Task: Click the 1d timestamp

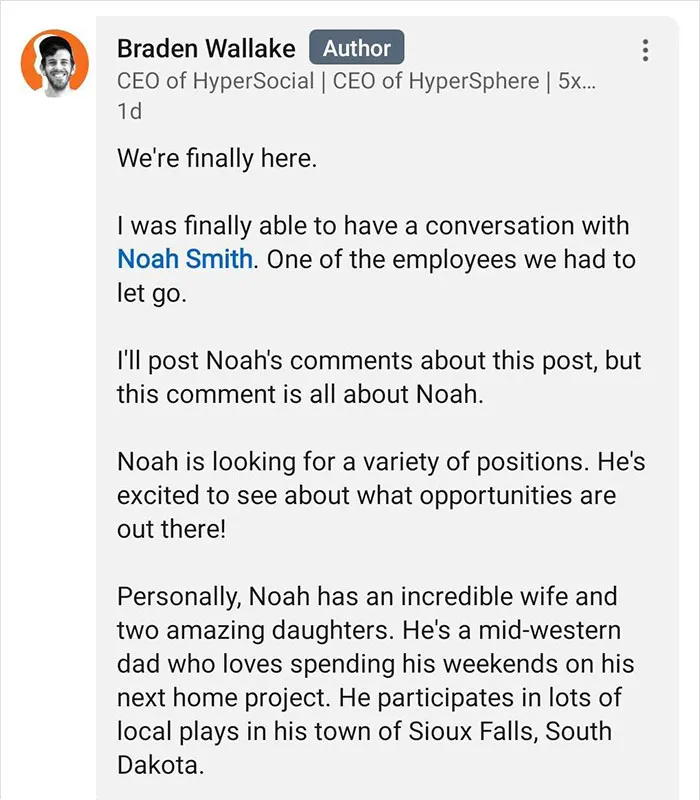Action: pyautogui.click(x=130, y=111)
